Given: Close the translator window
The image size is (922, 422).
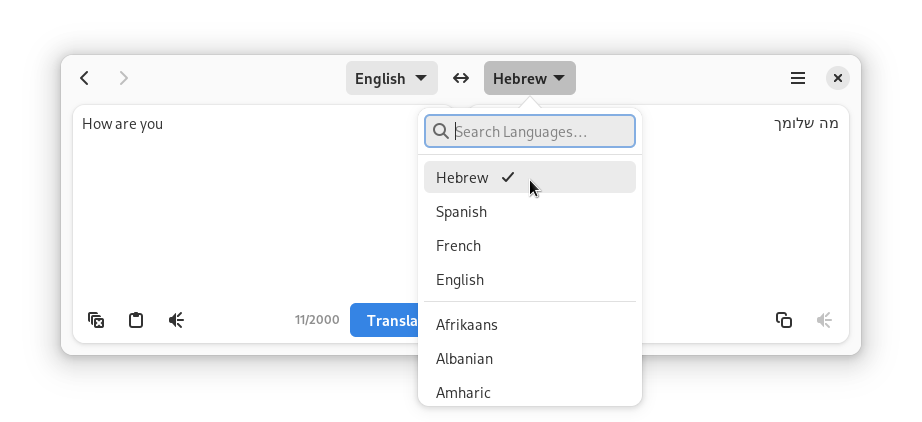Looking at the screenshot, I should coord(838,78).
